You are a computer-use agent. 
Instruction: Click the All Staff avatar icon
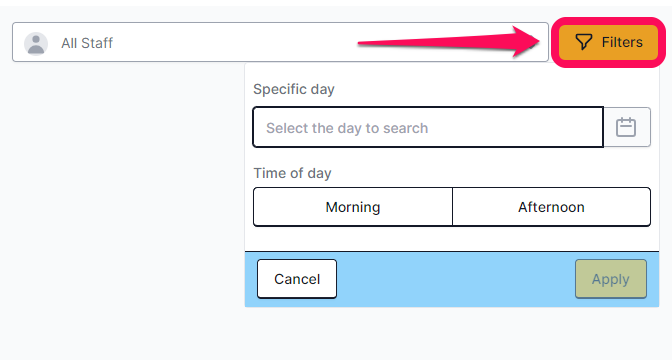pos(36,43)
